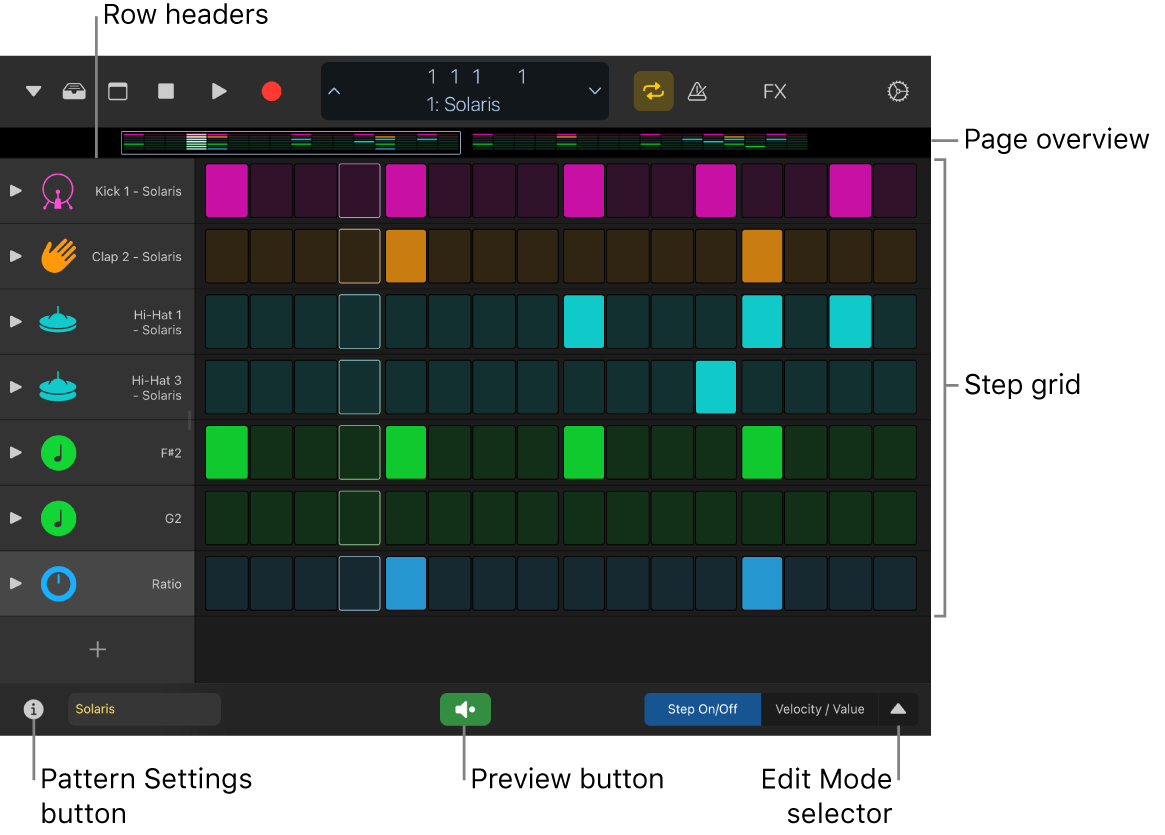The width and height of the screenshot is (1165, 835).
Task: Toggle the cycle loop button
Action: coord(653,91)
